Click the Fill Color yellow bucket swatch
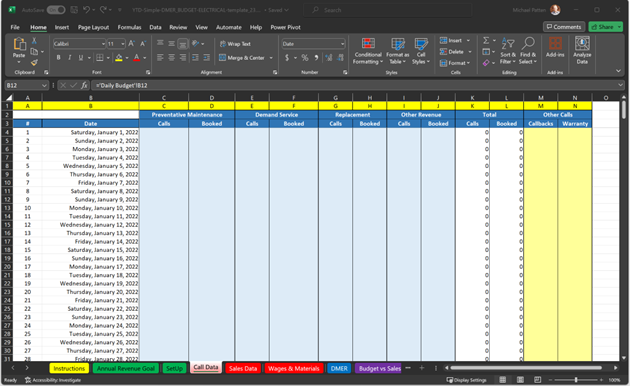 [119, 58]
